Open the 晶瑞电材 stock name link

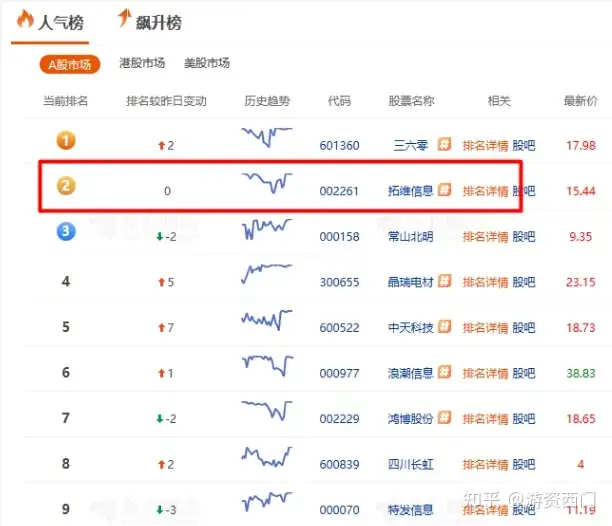[x=411, y=282]
